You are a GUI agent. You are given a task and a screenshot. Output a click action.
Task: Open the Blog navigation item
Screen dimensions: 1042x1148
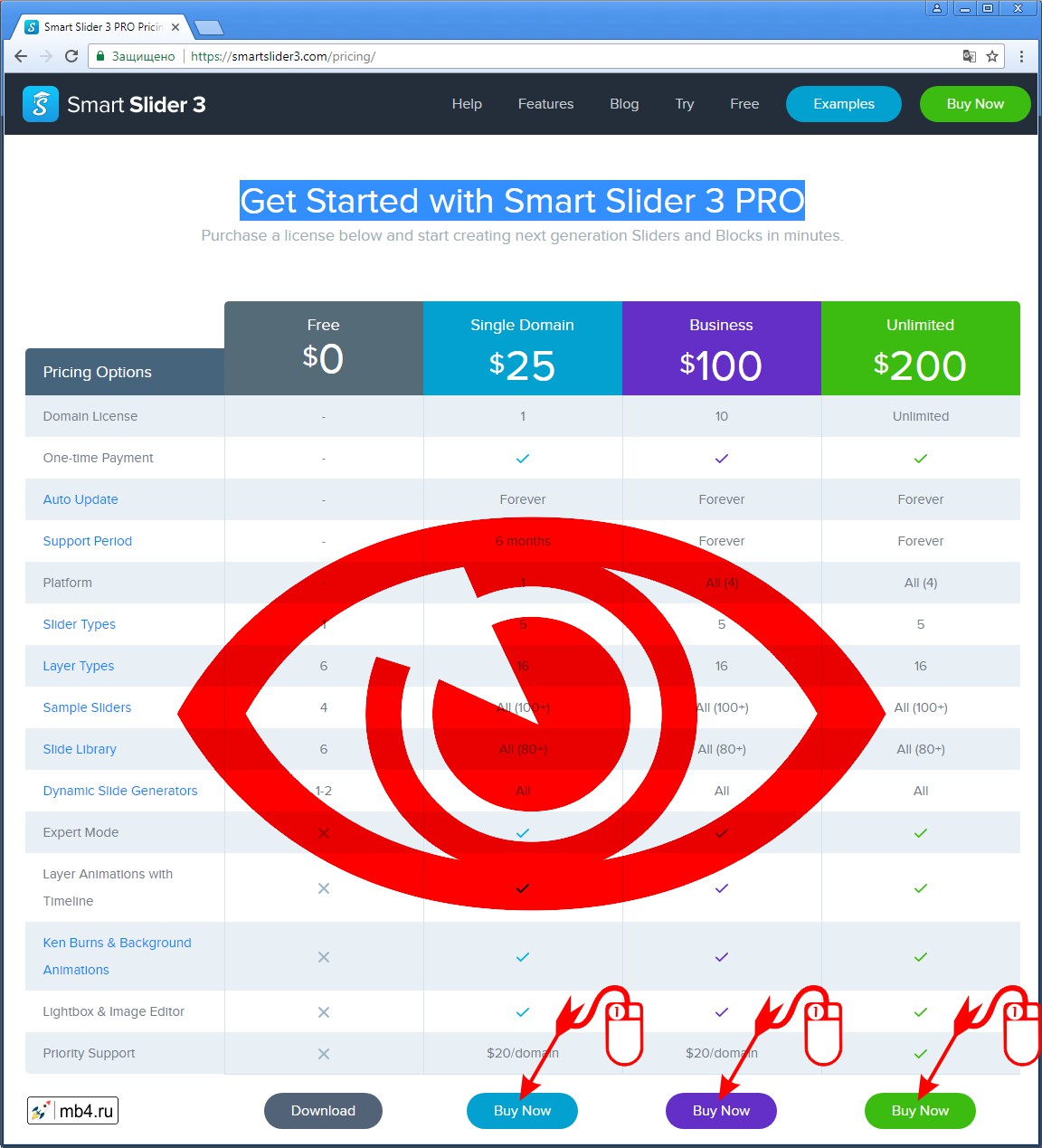tap(624, 103)
